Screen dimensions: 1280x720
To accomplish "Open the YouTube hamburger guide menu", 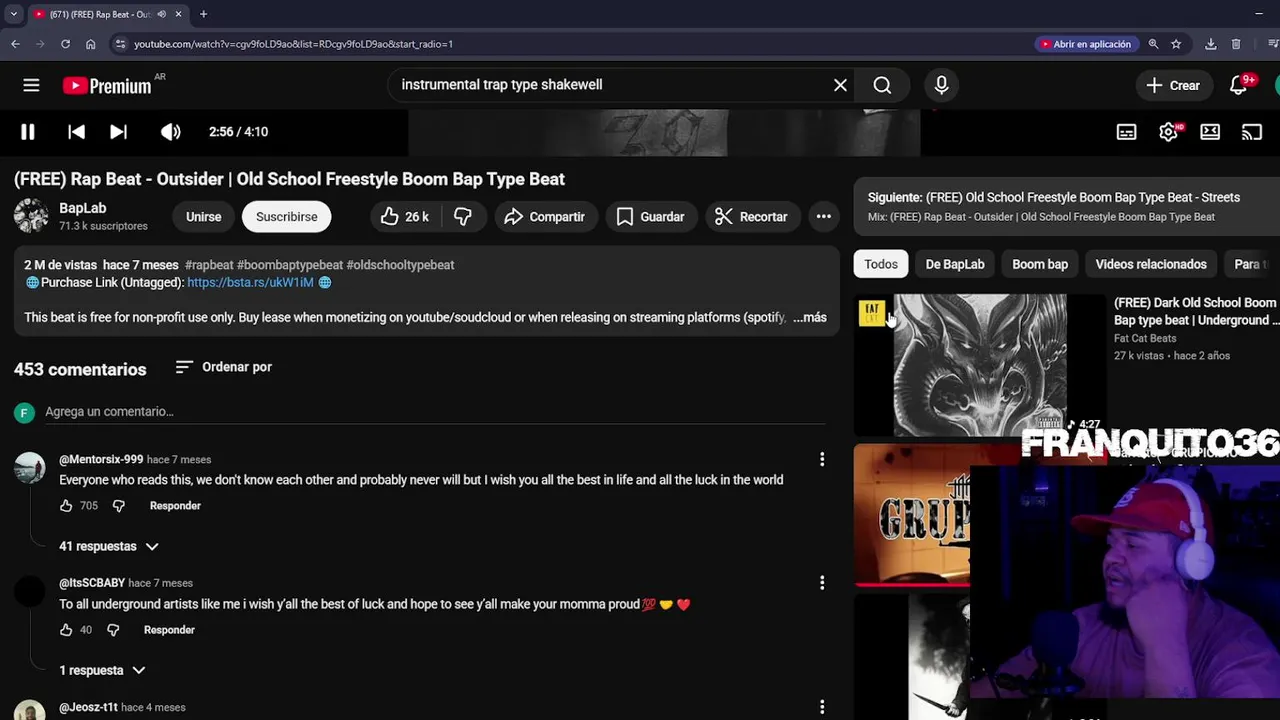I will coord(31,85).
